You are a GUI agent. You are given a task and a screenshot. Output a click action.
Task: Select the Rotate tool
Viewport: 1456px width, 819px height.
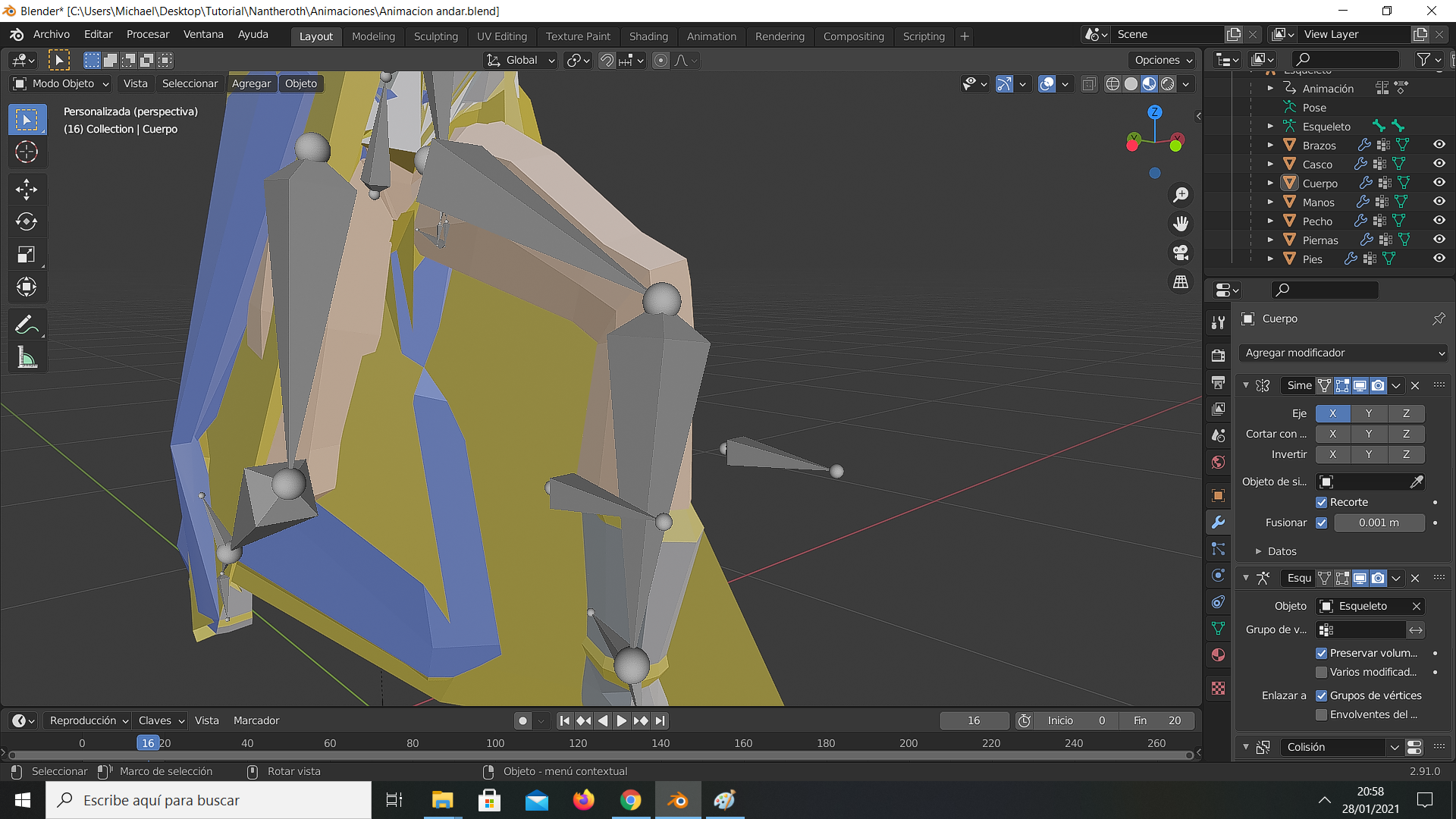[27, 221]
